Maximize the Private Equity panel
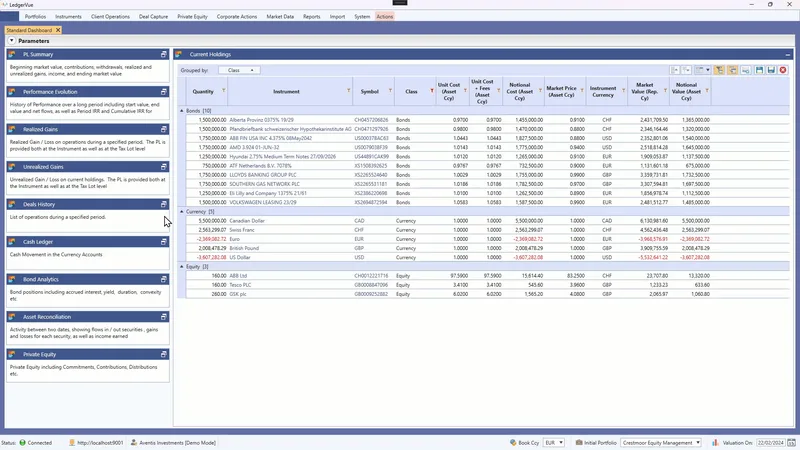The width and height of the screenshot is (800, 450). coord(163,354)
